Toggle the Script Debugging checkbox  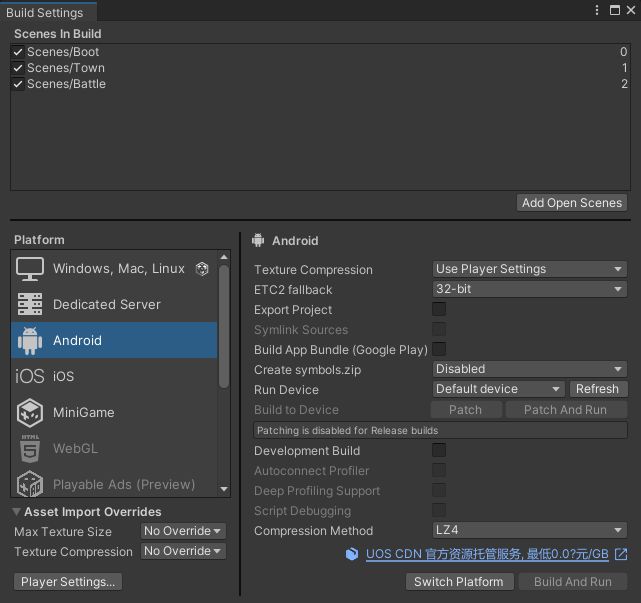click(439, 510)
